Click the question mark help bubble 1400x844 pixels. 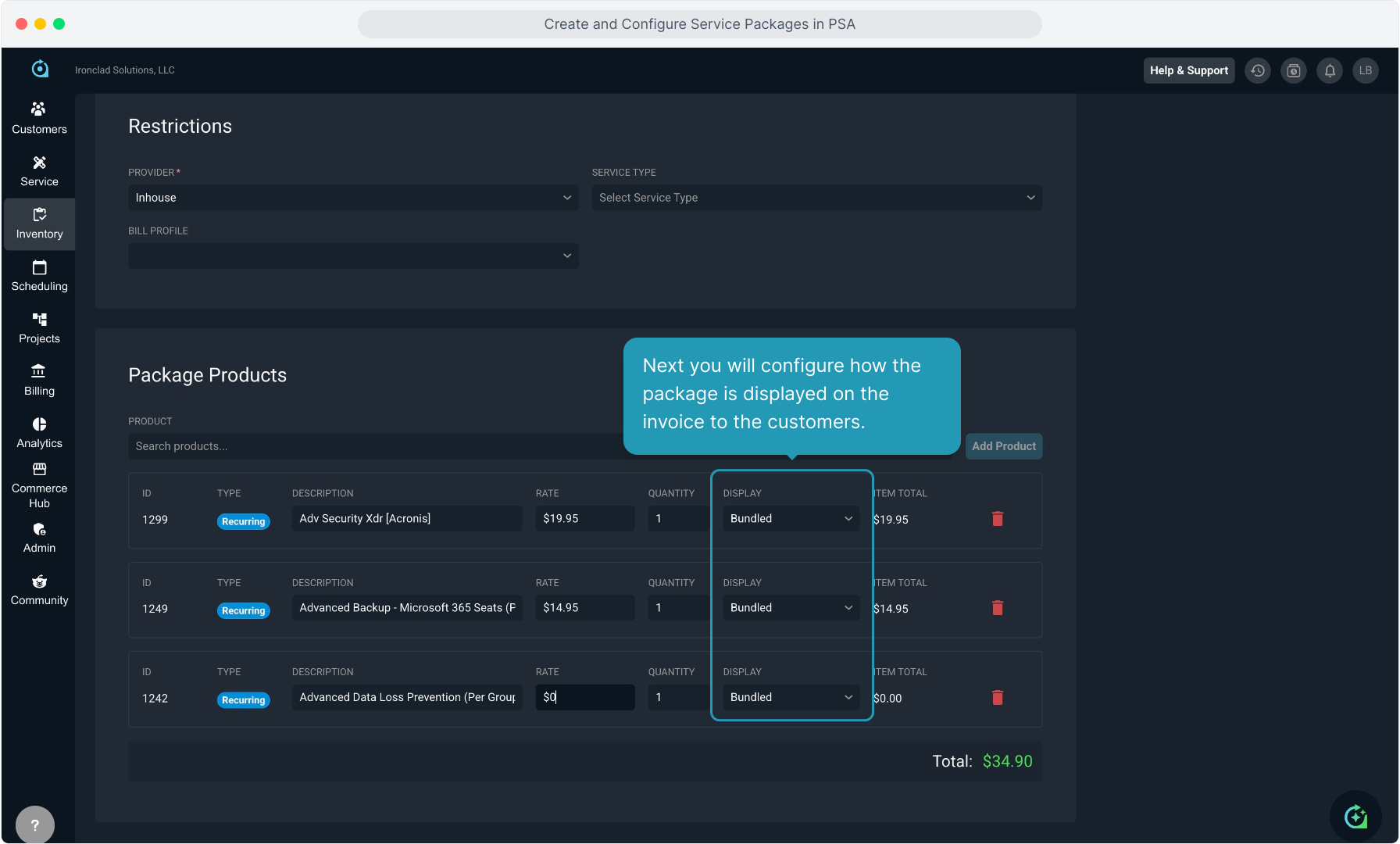(x=35, y=824)
